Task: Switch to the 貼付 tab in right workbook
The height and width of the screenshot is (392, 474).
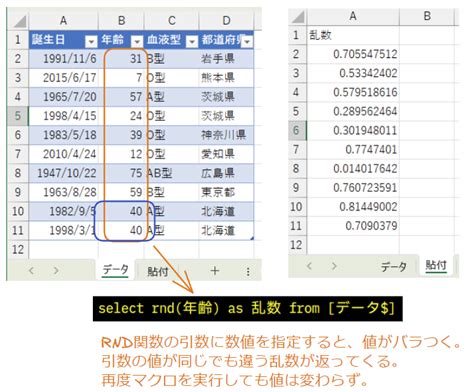Action: pos(436,266)
